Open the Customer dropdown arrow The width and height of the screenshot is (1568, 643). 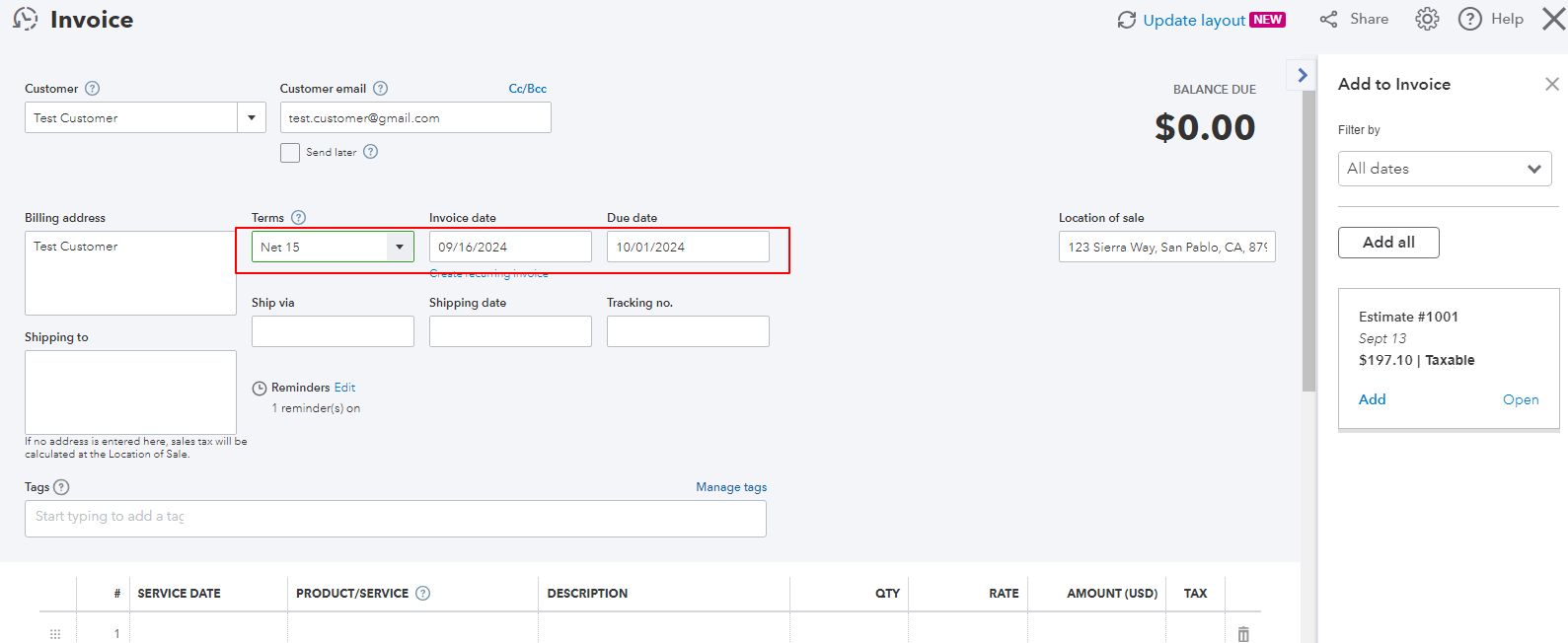(252, 118)
